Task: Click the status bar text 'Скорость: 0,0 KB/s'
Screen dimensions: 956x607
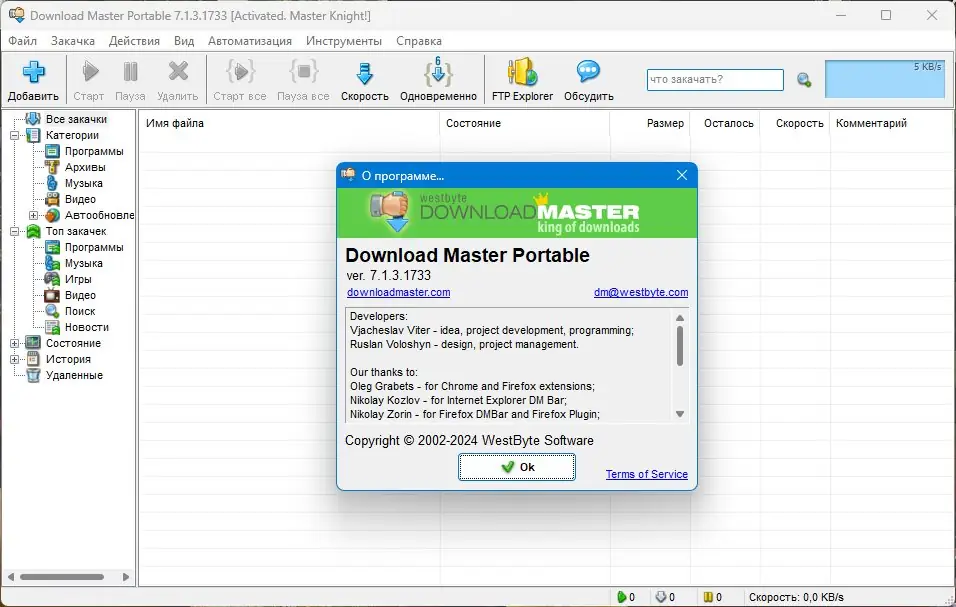Action: pos(796,597)
